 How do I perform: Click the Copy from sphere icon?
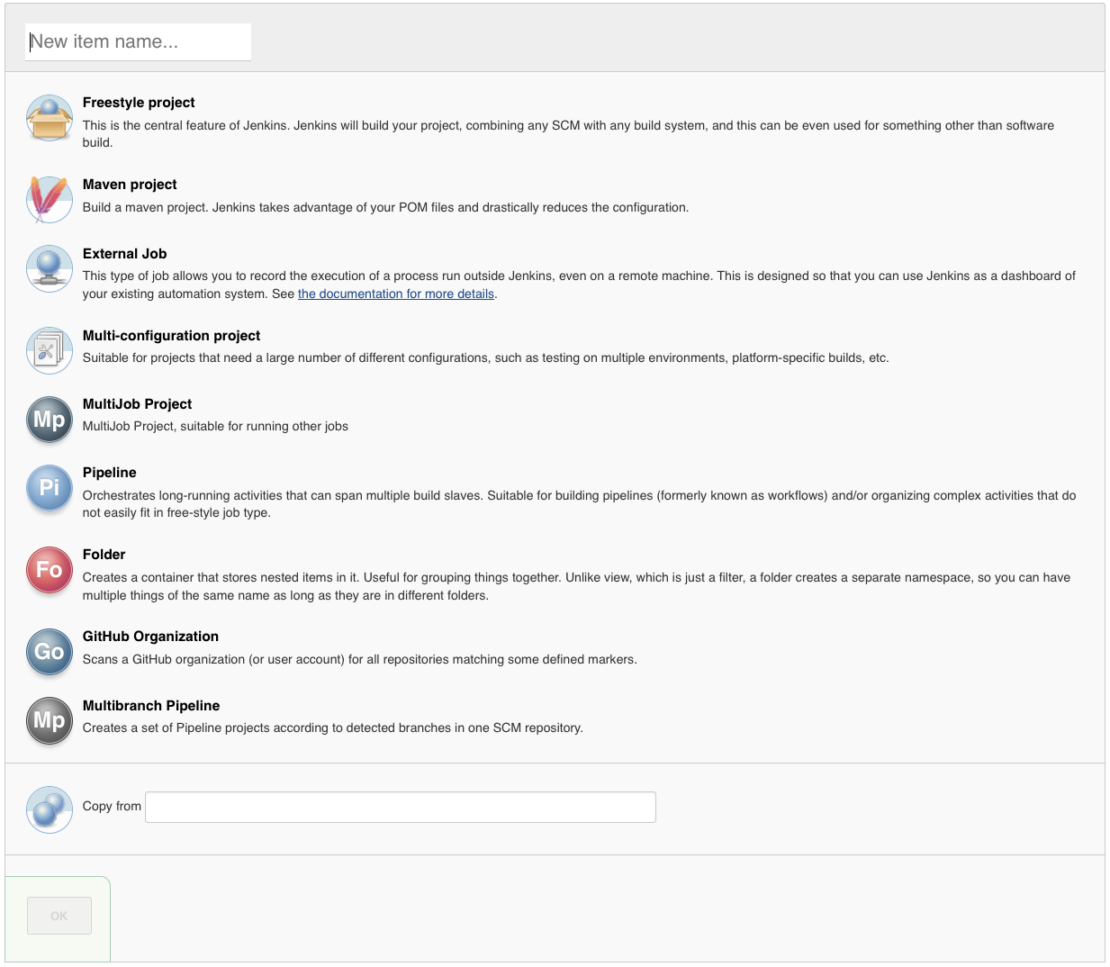click(x=49, y=807)
